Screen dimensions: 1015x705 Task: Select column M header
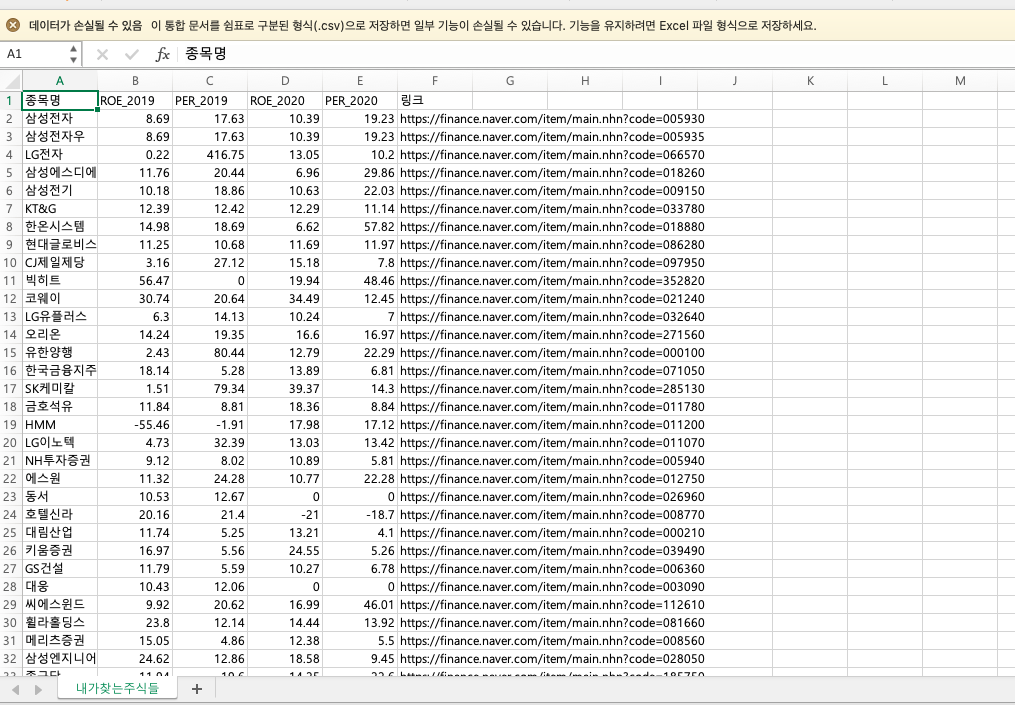pyautogui.click(x=960, y=81)
